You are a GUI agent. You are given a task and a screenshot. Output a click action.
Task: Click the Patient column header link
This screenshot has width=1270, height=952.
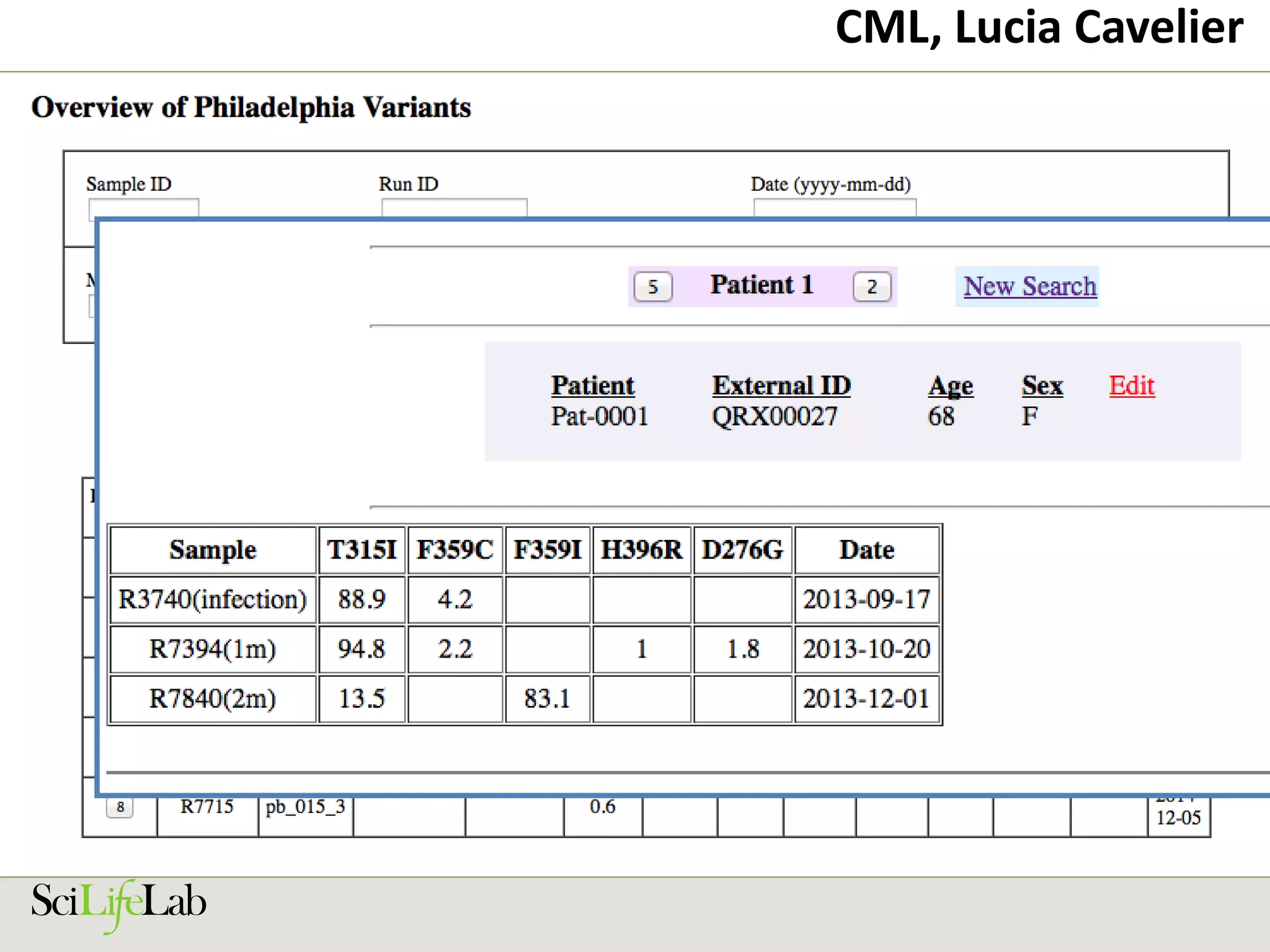593,386
